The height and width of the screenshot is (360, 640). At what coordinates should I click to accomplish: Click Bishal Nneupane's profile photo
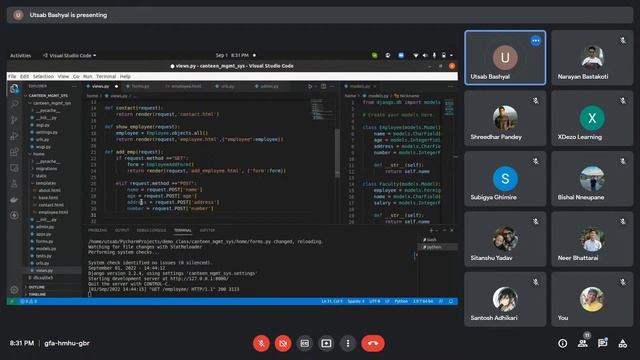tap(592, 178)
